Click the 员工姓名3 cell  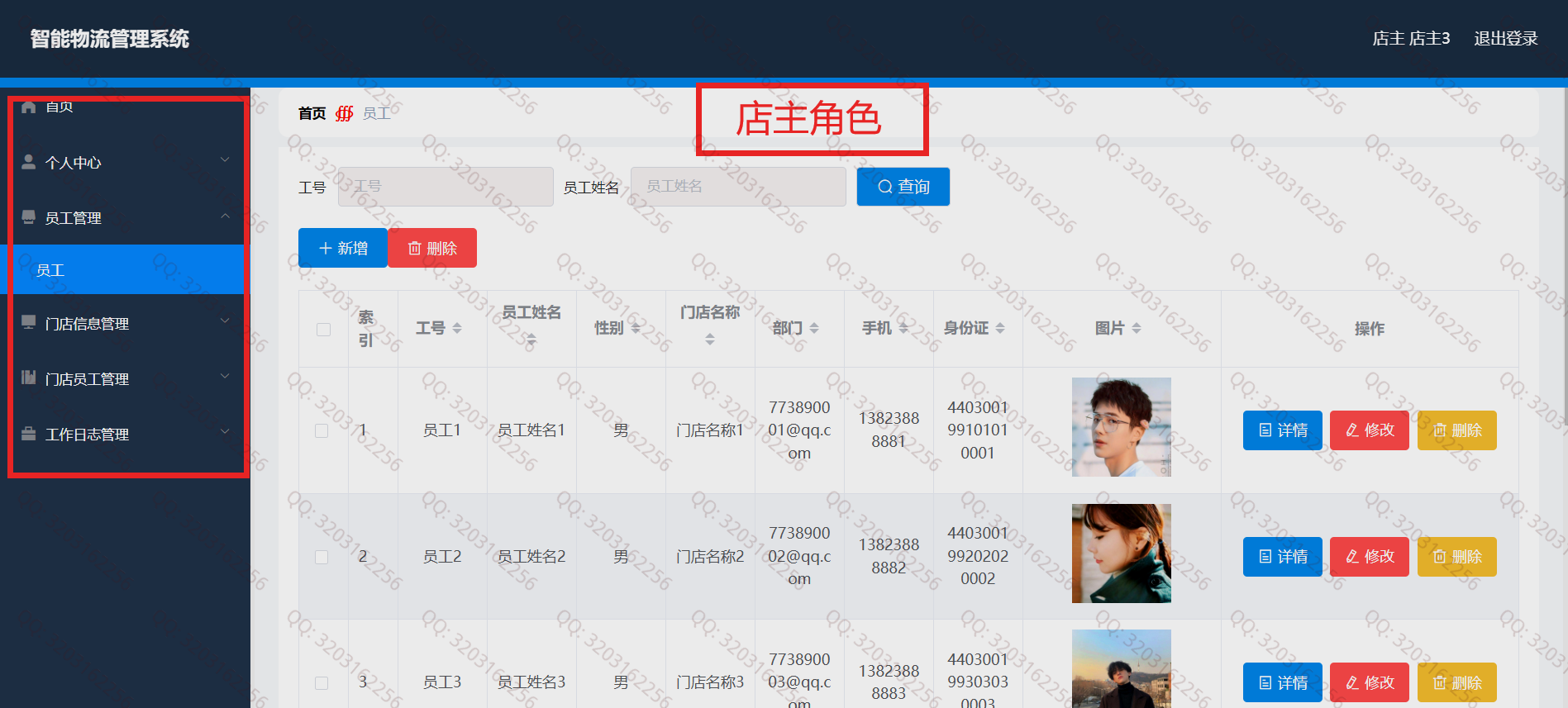point(531,682)
